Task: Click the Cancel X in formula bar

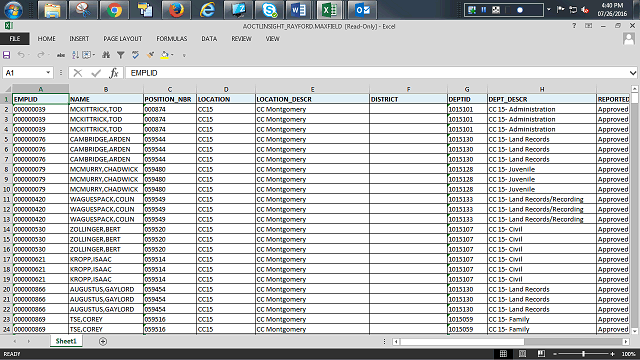Action: pyautogui.click(x=78, y=73)
